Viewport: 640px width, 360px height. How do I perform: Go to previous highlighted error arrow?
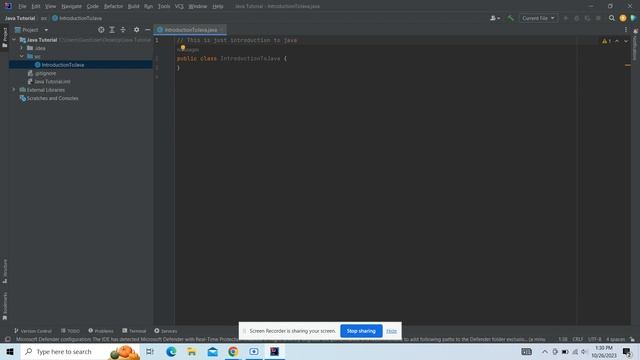pyautogui.click(x=617, y=41)
